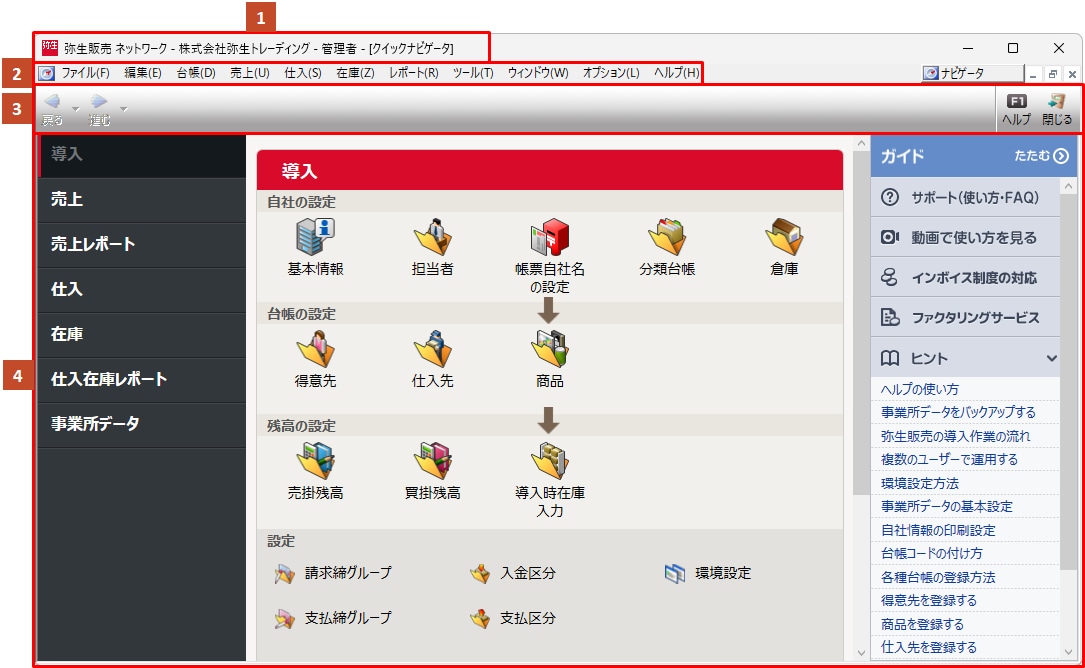Open the 分類台帳 folder icon
The image size is (1085, 668).
click(x=666, y=238)
